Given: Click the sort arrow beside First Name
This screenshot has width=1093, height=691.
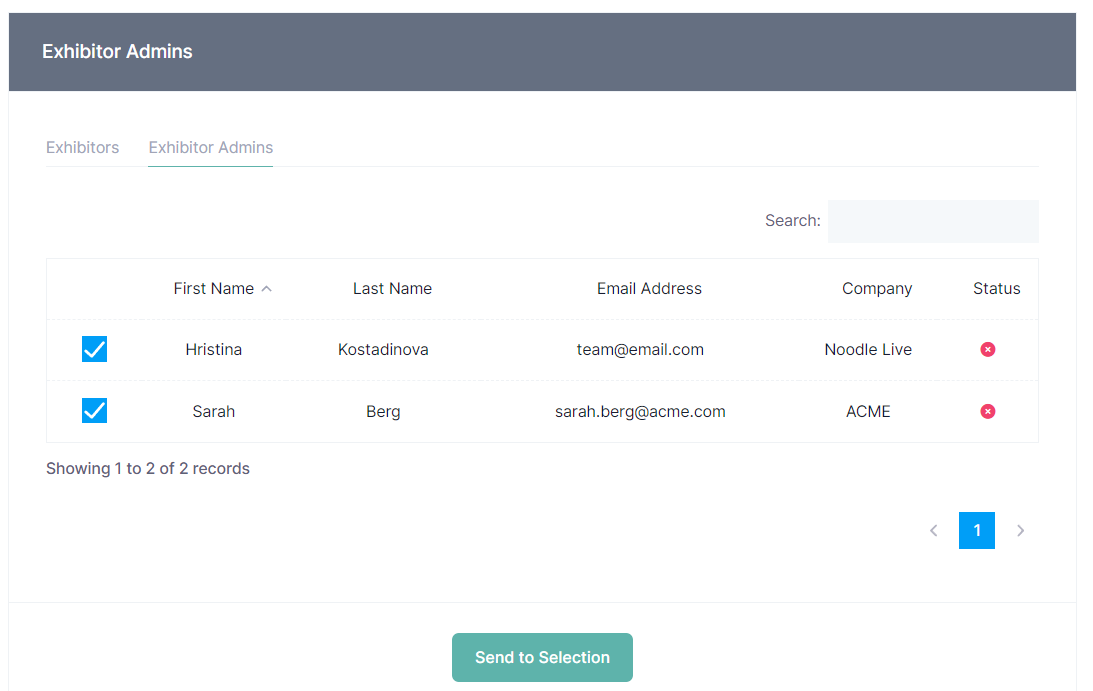Looking at the screenshot, I should [266, 289].
